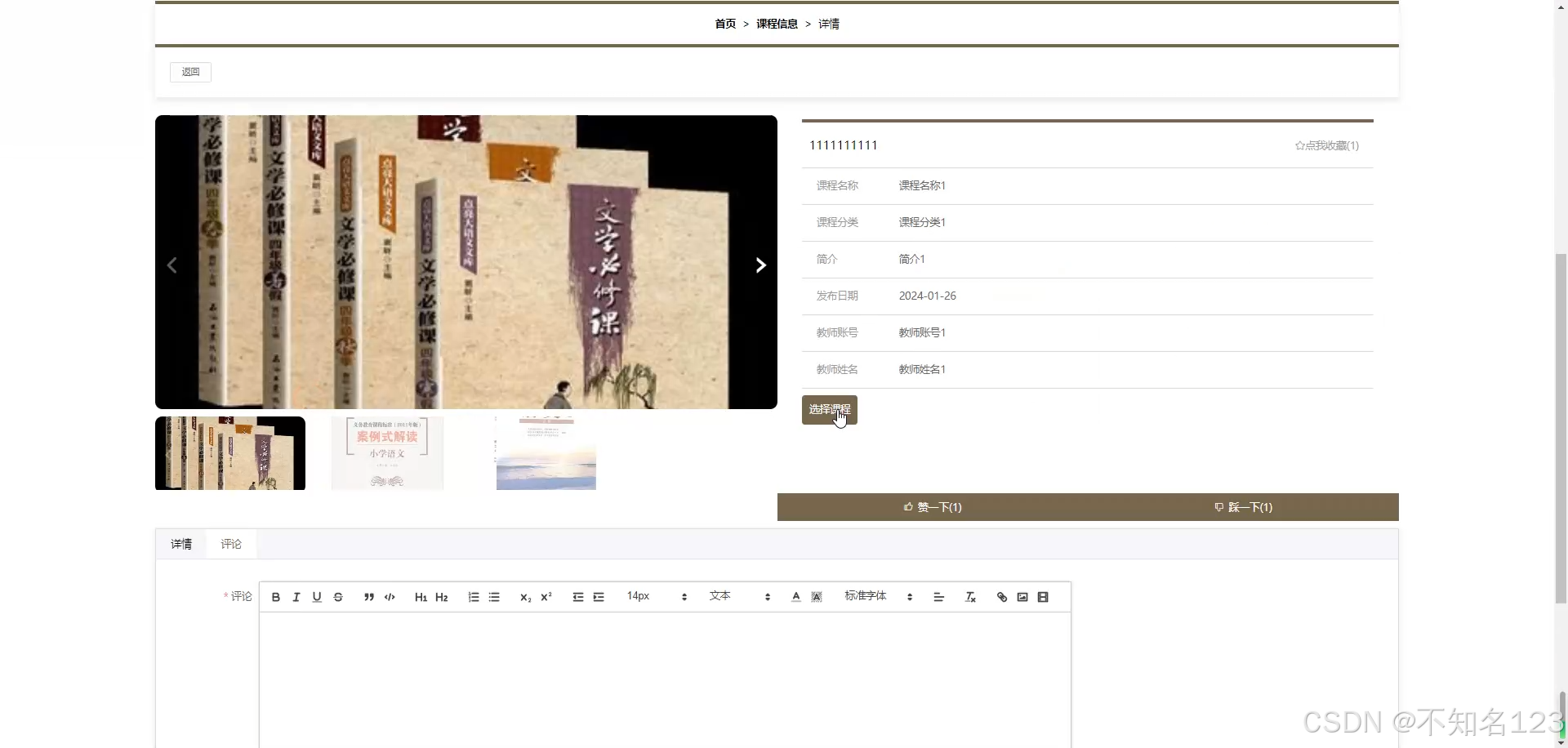This screenshot has height=748, width=1568.
Task: Decrease text indent in editor
Action: click(578, 597)
